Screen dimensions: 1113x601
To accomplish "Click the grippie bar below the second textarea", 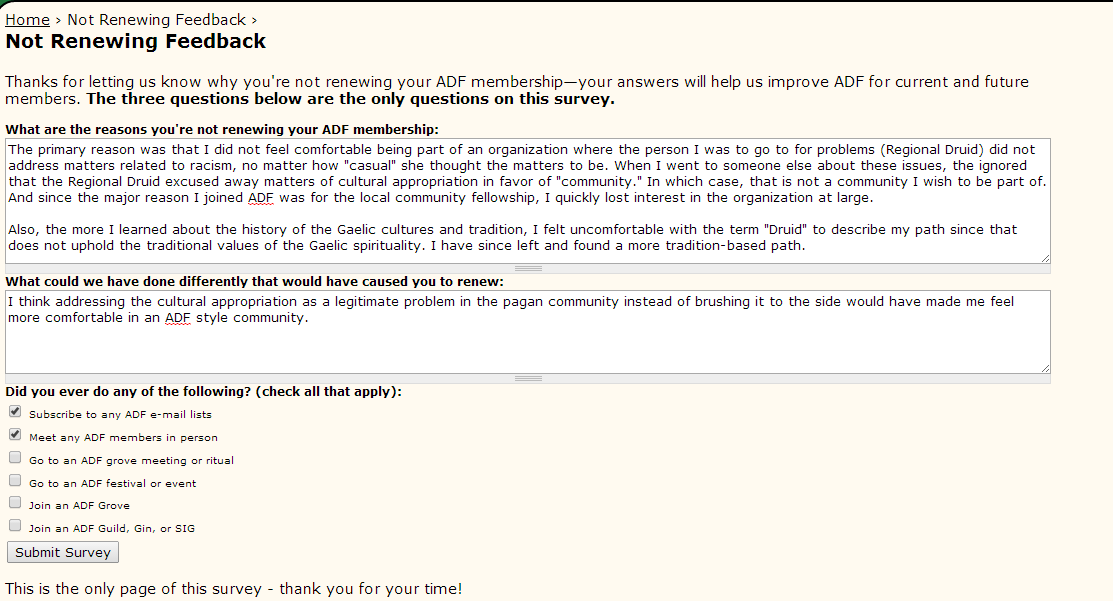I will click(x=527, y=378).
